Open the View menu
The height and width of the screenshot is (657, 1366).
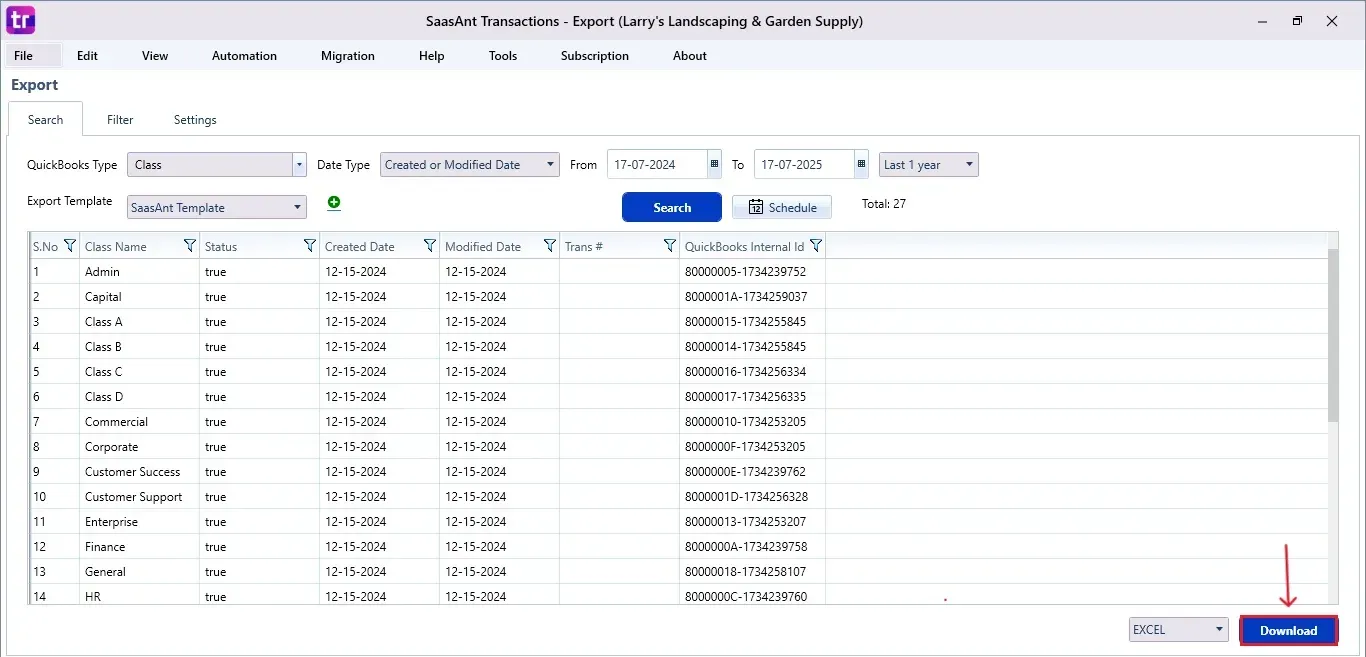pyautogui.click(x=155, y=56)
